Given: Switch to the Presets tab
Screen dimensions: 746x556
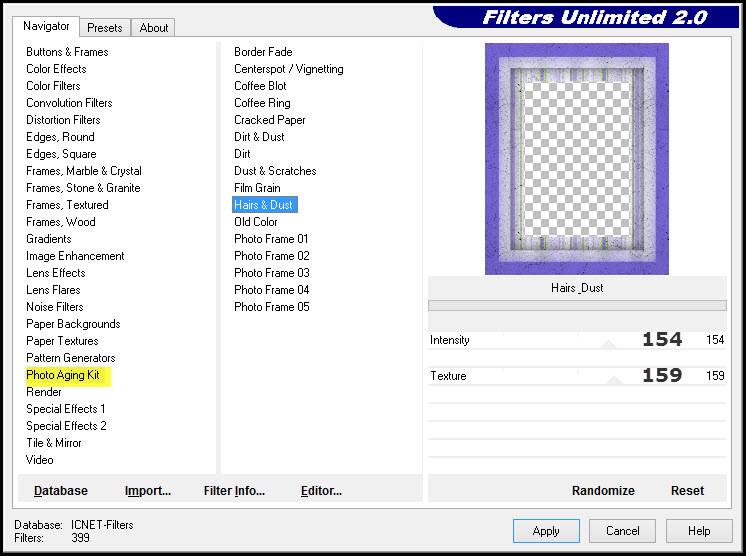Looking at the screenshot, I should click(x=105, y=28).
